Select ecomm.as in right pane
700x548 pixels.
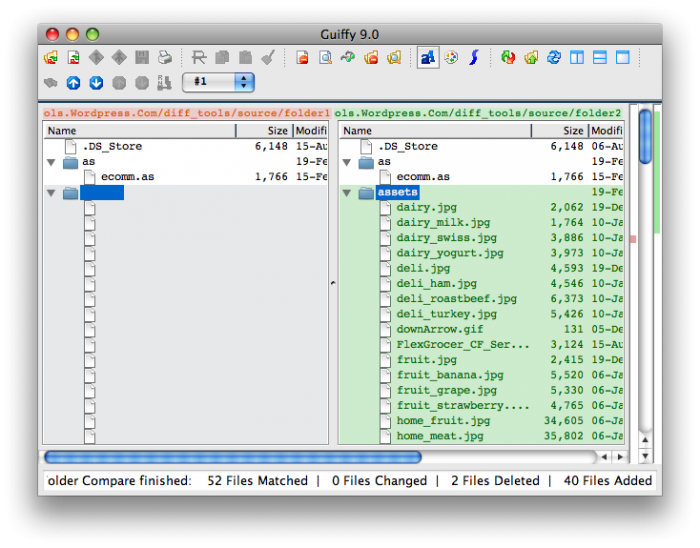pyautogui.click(x=482, y=177)
